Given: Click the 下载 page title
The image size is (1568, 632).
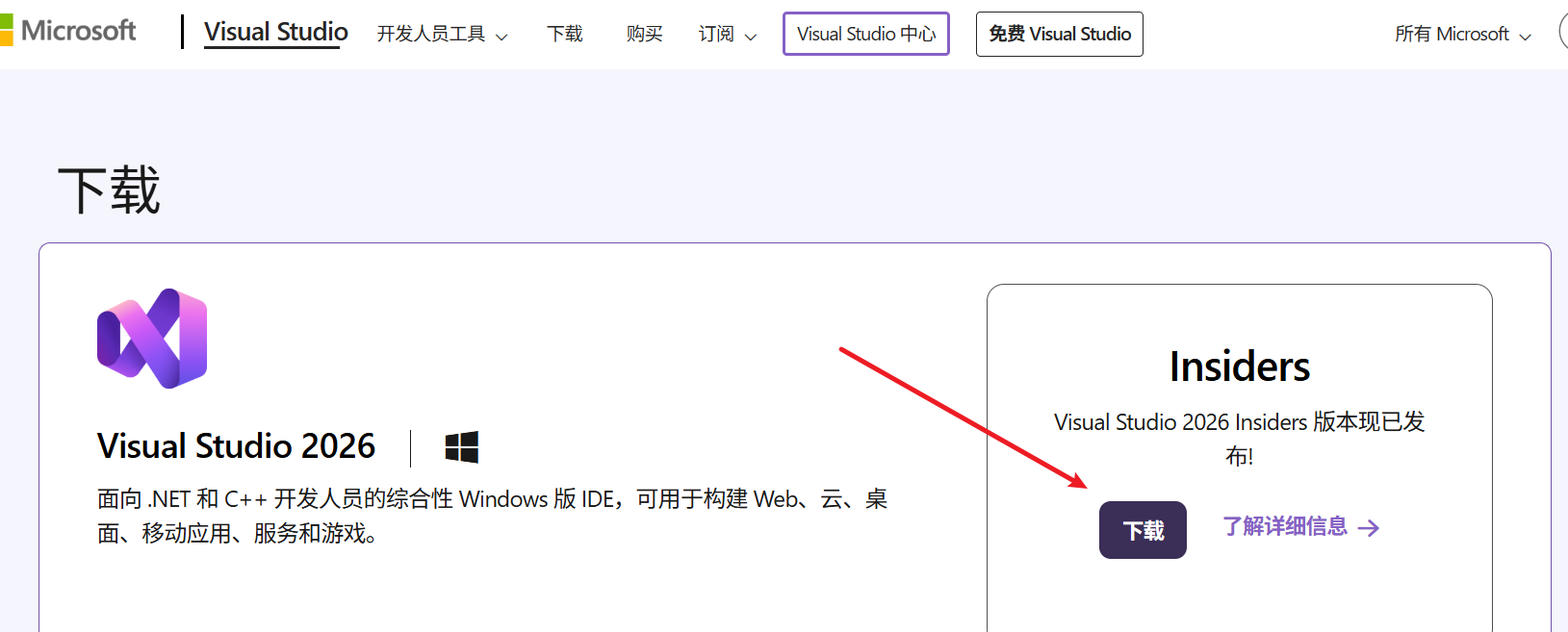Looking at the screenshot, I should [109, 190].
